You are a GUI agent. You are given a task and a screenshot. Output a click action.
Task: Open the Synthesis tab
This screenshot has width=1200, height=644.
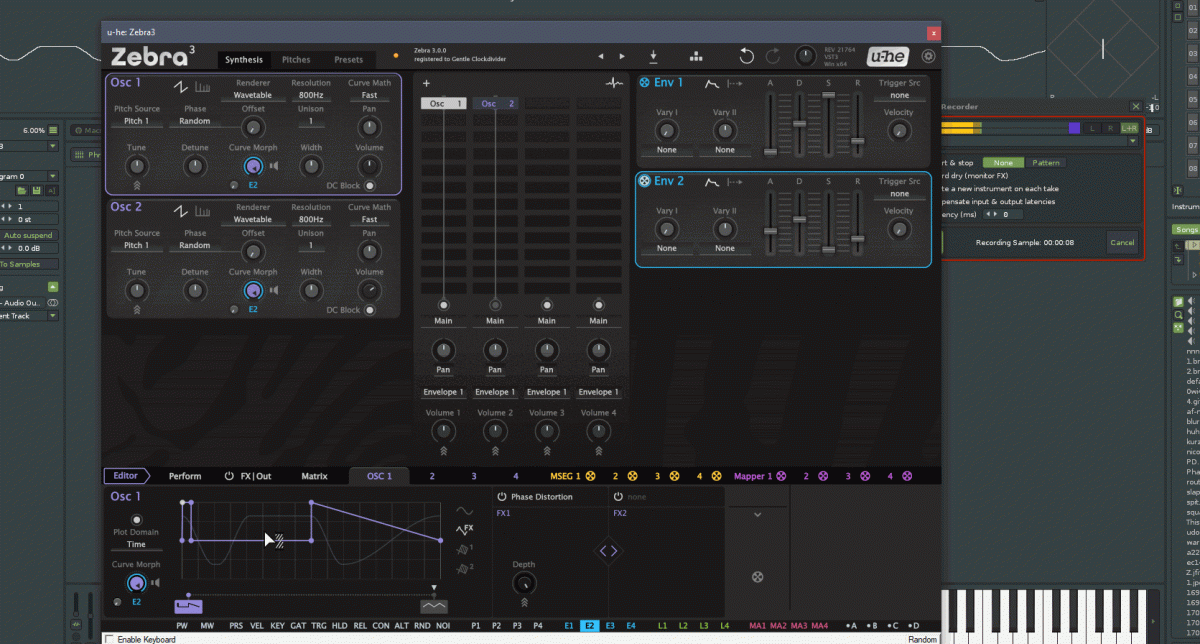tap(244, 60)
